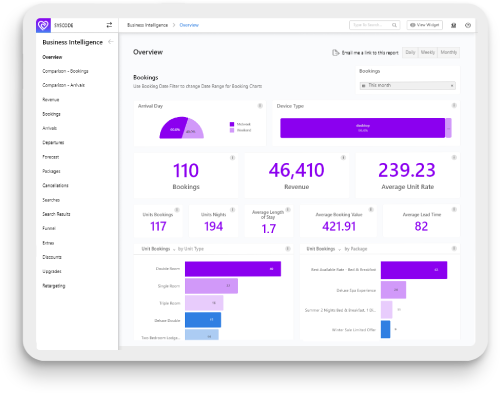Open Comparison - Arrivals in sidebar
The width and height of the screenshot is (500, 393).
(63, 85)
